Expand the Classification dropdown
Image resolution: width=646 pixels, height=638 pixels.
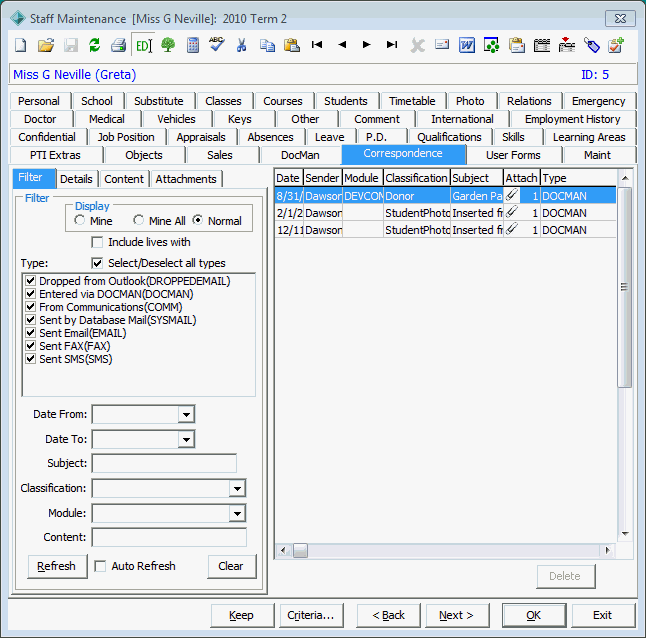237,488
